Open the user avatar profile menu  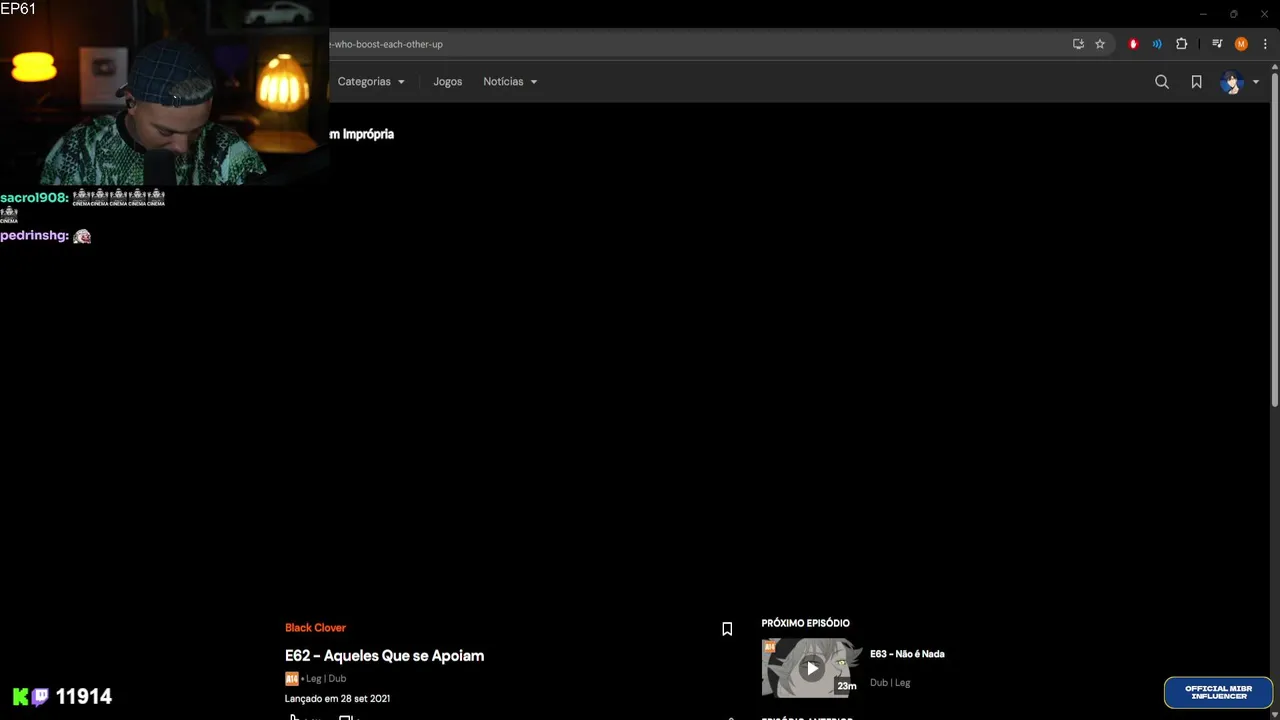point(1231,82)
